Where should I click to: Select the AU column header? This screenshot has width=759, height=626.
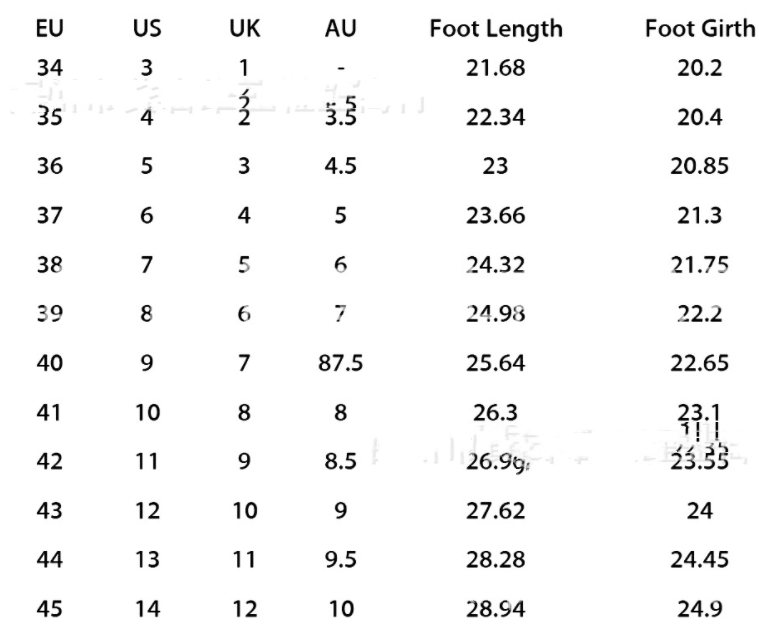(x=341, y=29)
